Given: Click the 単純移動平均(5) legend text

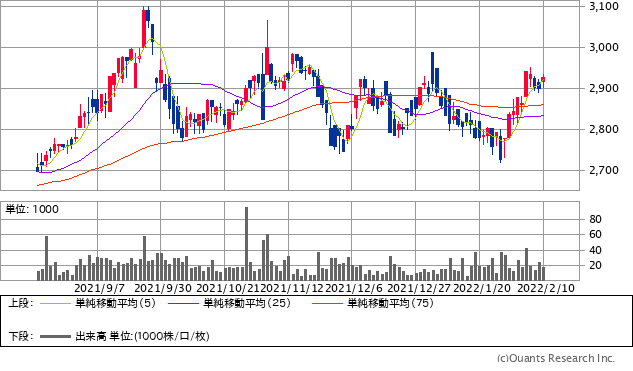Looking at the screenshot, I should point(115,303).
